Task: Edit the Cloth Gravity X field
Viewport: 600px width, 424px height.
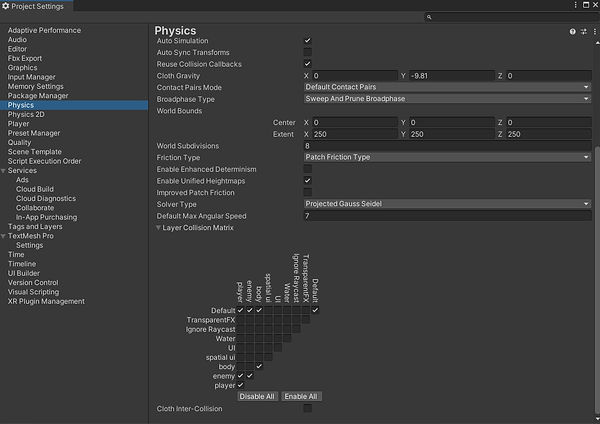Action: point(354,76)
